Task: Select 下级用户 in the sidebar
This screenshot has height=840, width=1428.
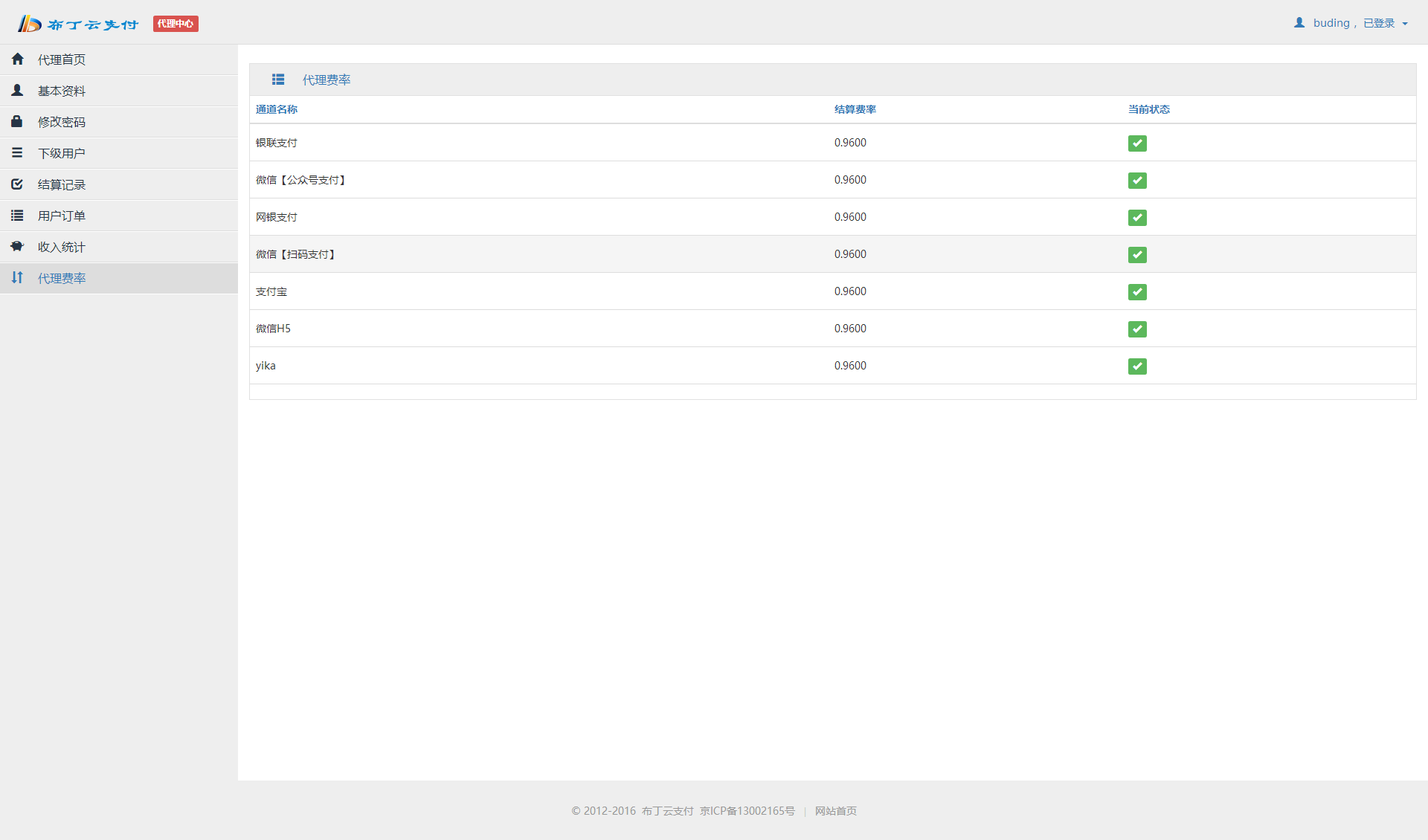Action: pyautogui.click(x=119, y=153)
